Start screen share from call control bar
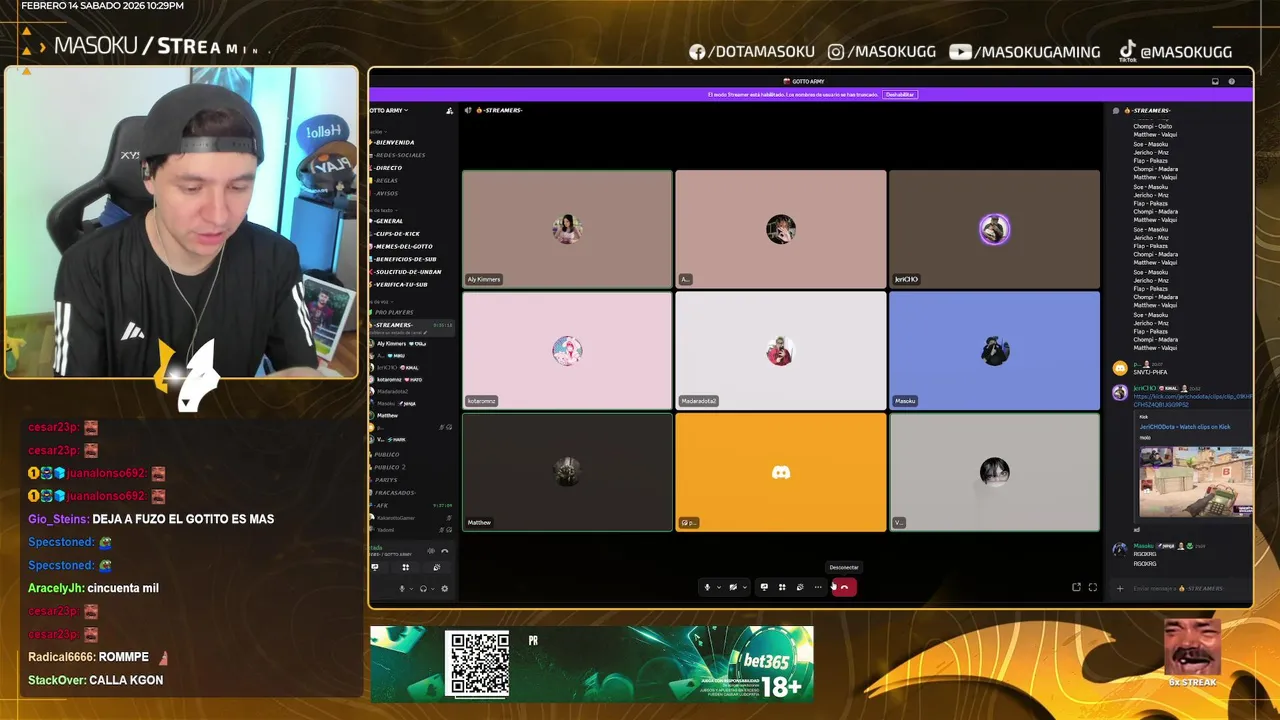 pos(764,587)
